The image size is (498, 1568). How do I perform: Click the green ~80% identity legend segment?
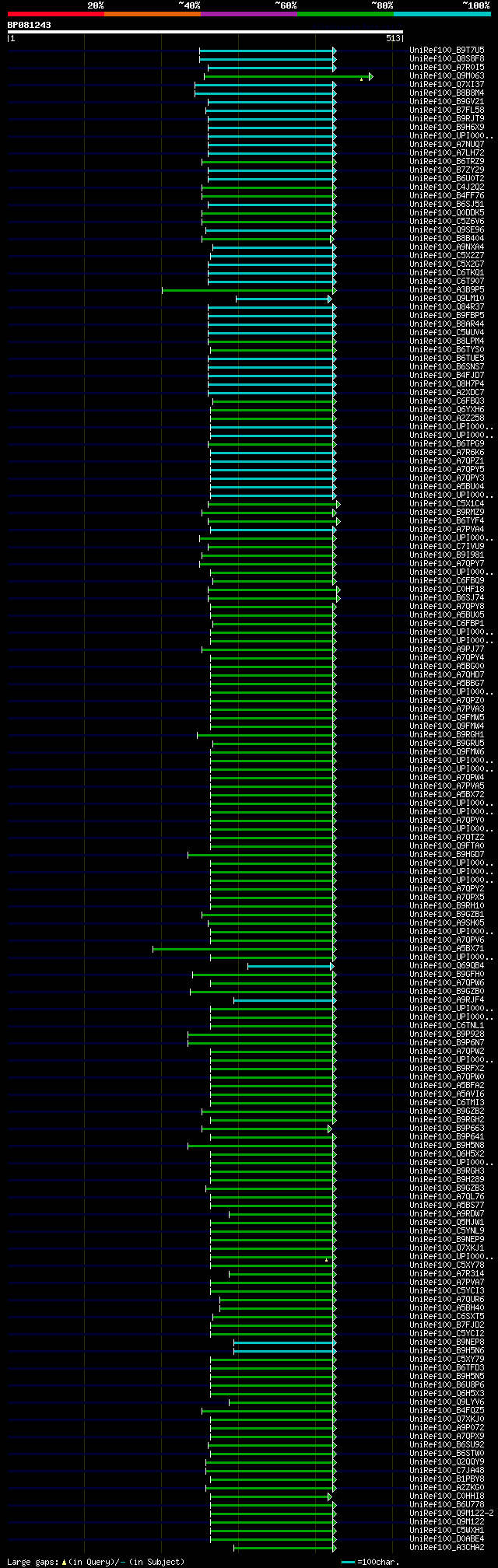tap(345, 13)
